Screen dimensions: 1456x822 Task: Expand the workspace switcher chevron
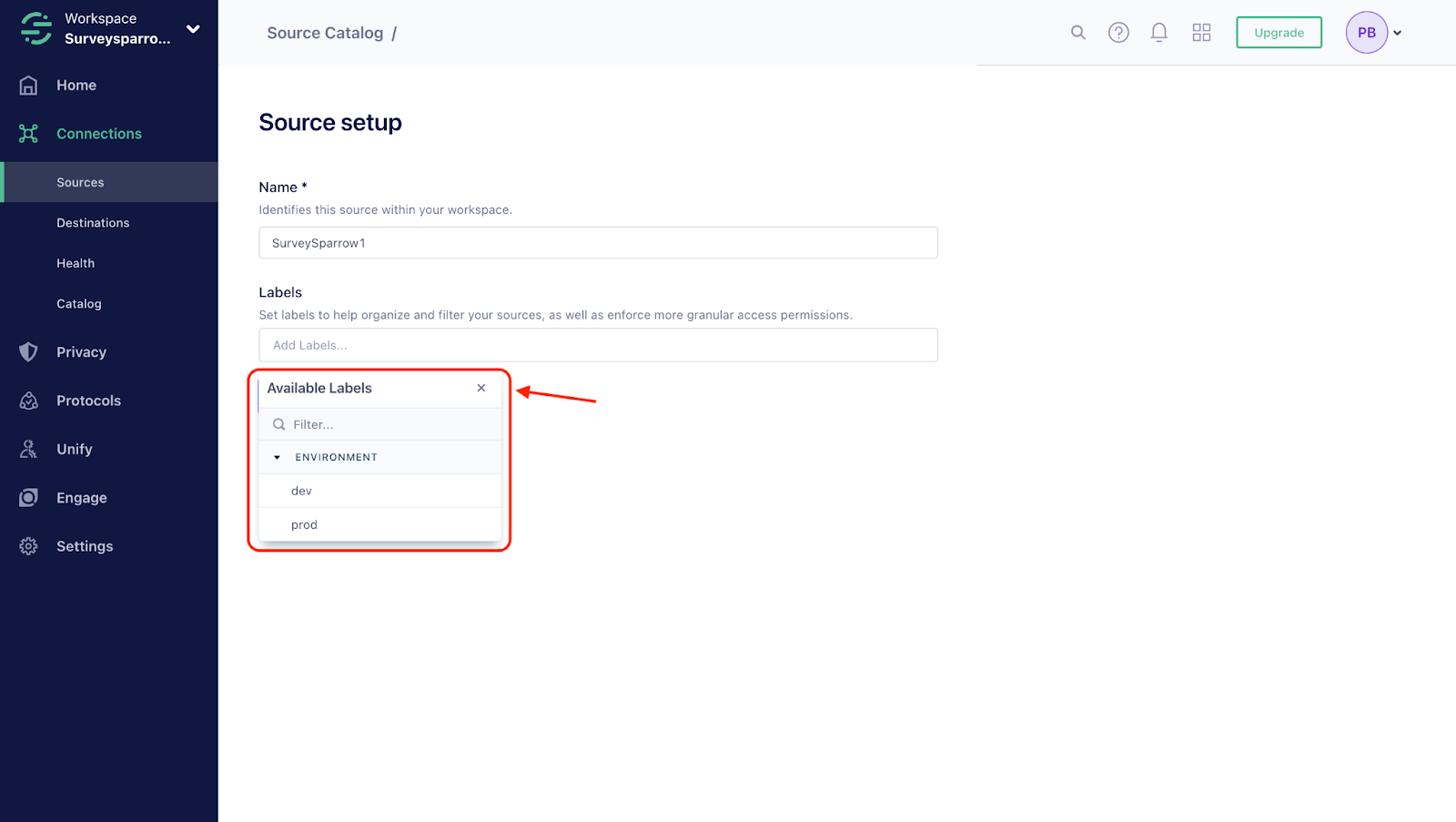(x=193, y=29)
